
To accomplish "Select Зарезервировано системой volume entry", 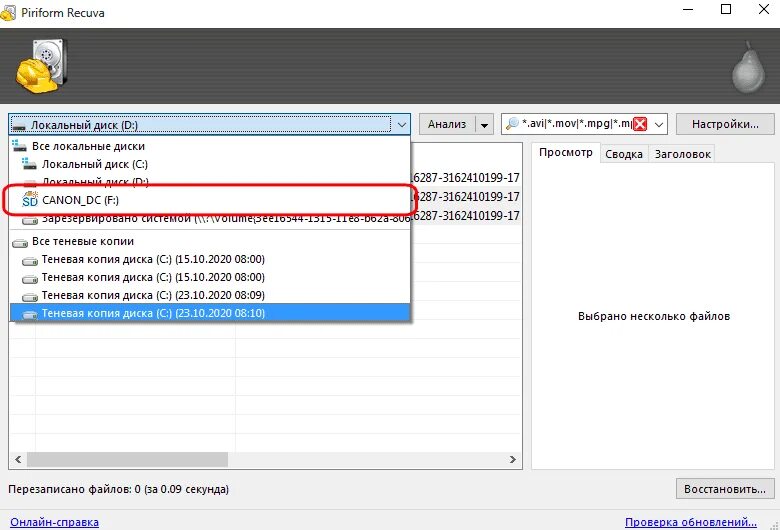I will [209, 219].
